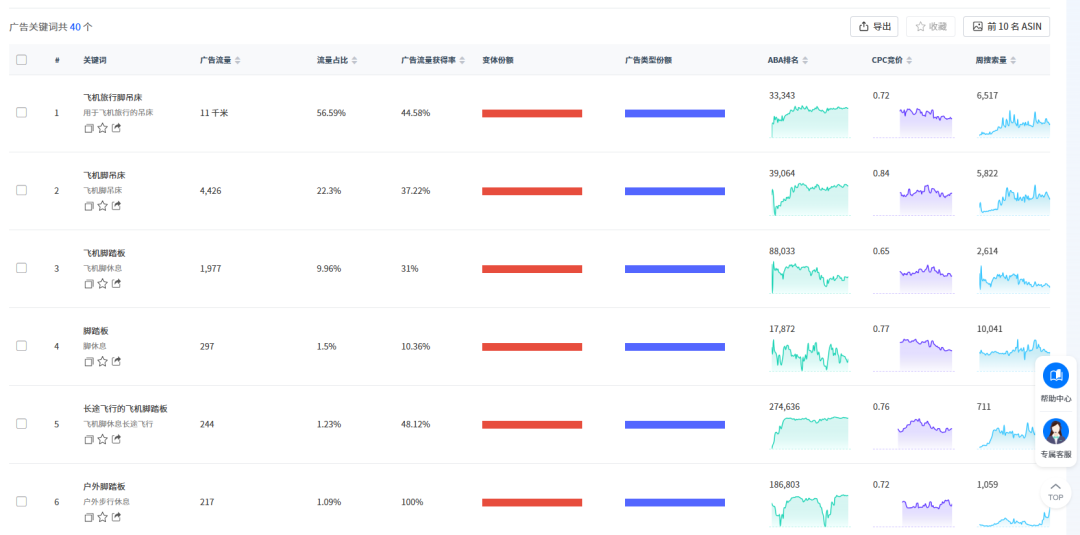This screenshot has width=1080, height=535.
Task: Copy keyword 飞机旅行脚吊床 using its copy icon
Action: coord(89,128)
